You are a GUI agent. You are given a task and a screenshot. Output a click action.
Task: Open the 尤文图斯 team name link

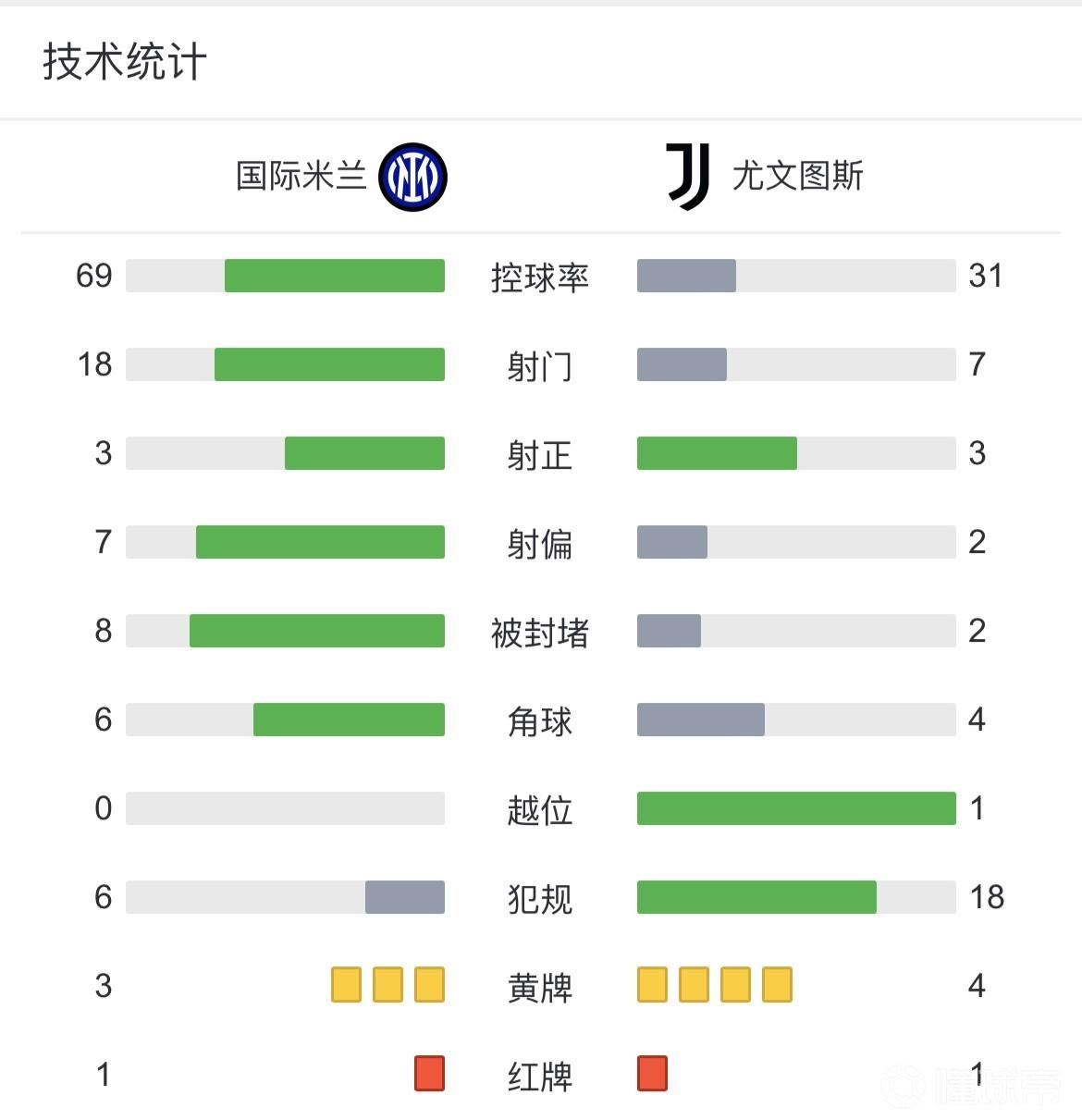coord(797,176)
